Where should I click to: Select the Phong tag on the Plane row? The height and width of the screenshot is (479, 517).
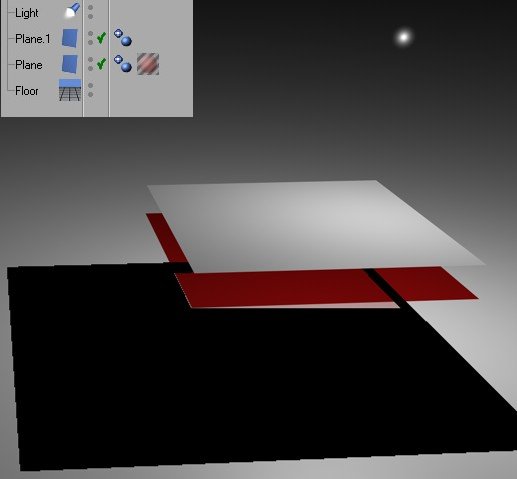123,64
